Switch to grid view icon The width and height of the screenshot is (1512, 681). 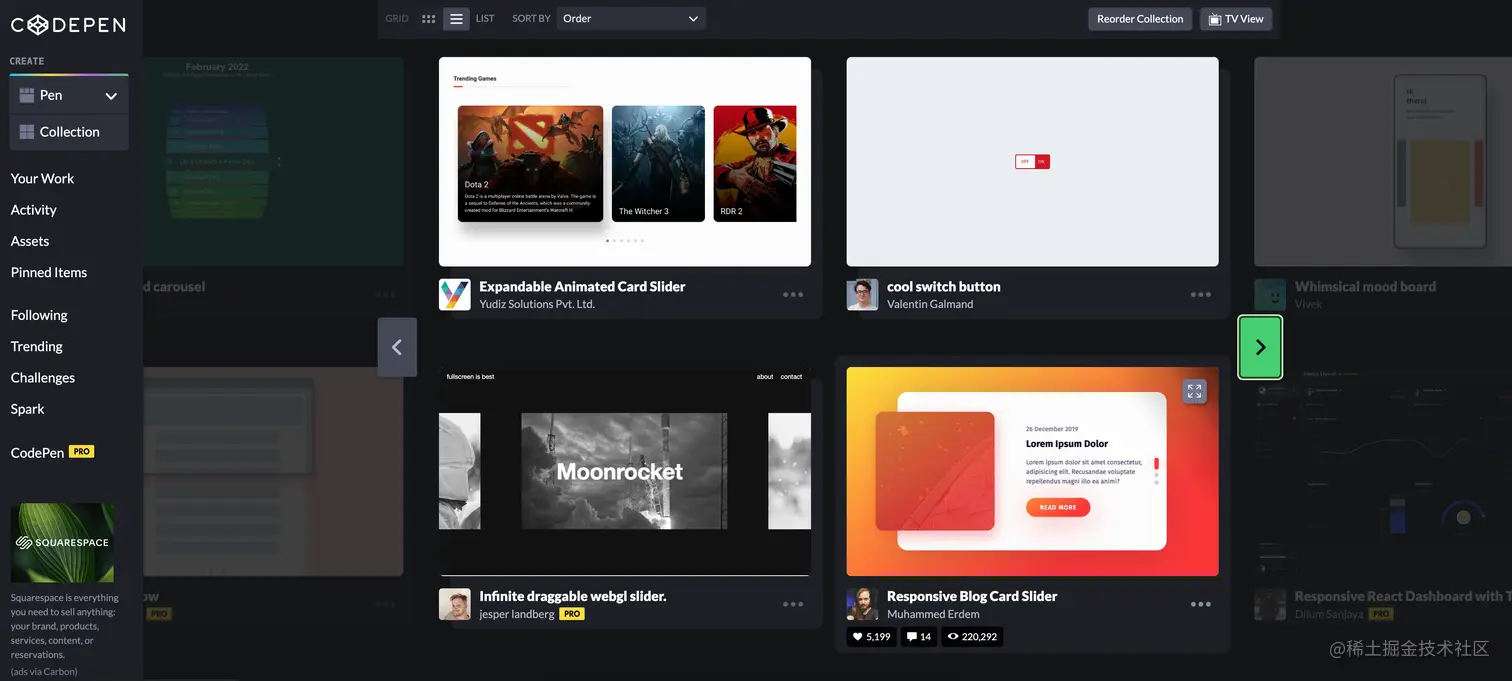click(429, 18)
